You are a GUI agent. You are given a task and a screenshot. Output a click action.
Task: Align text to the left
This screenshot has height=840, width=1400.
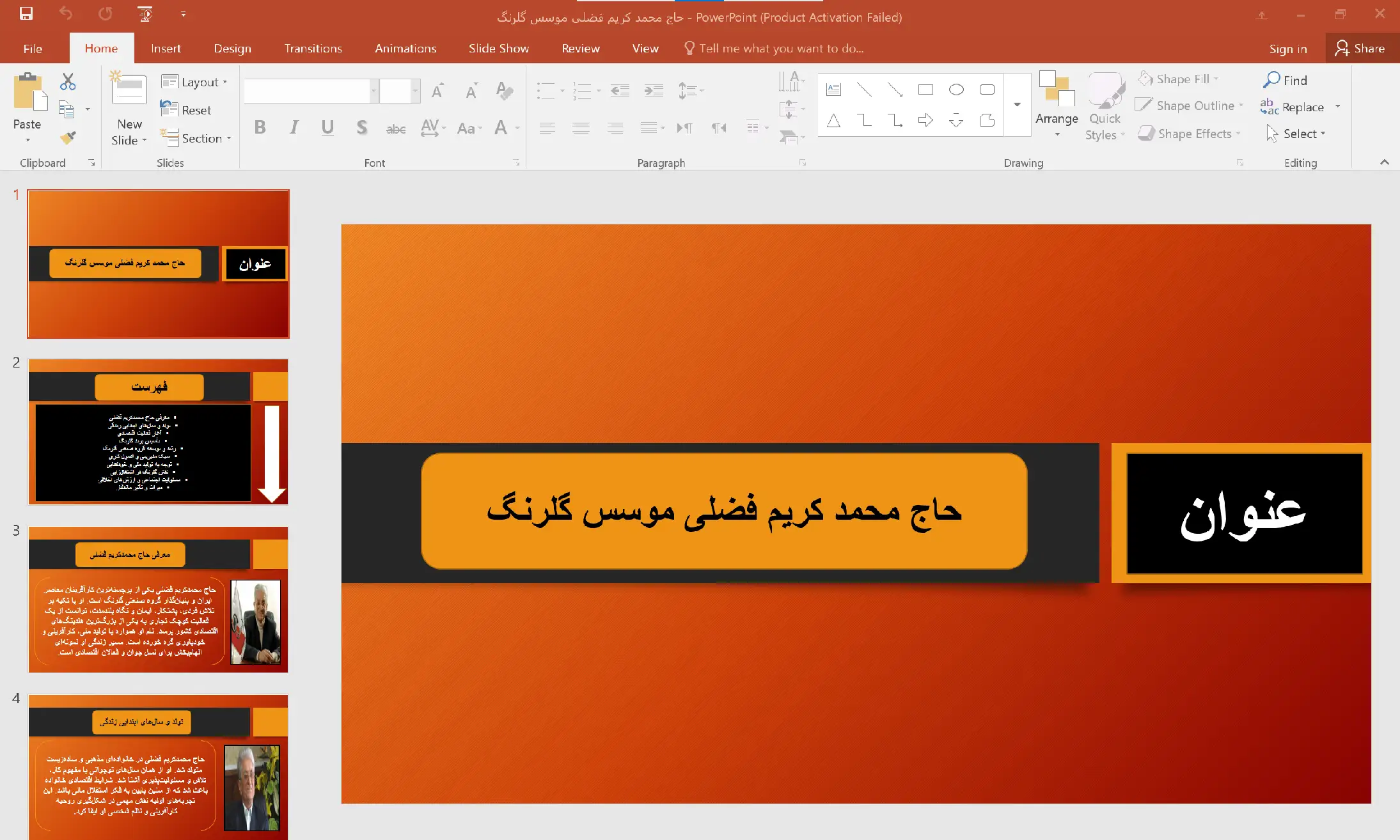pos(547,128)
